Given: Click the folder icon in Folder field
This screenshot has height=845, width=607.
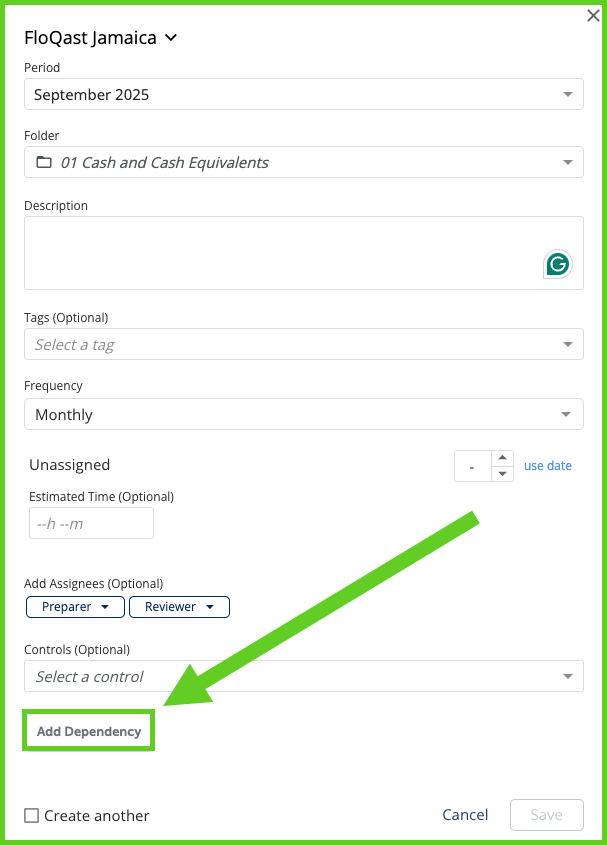Looking at the screenshot, I should tap(44, 162).
